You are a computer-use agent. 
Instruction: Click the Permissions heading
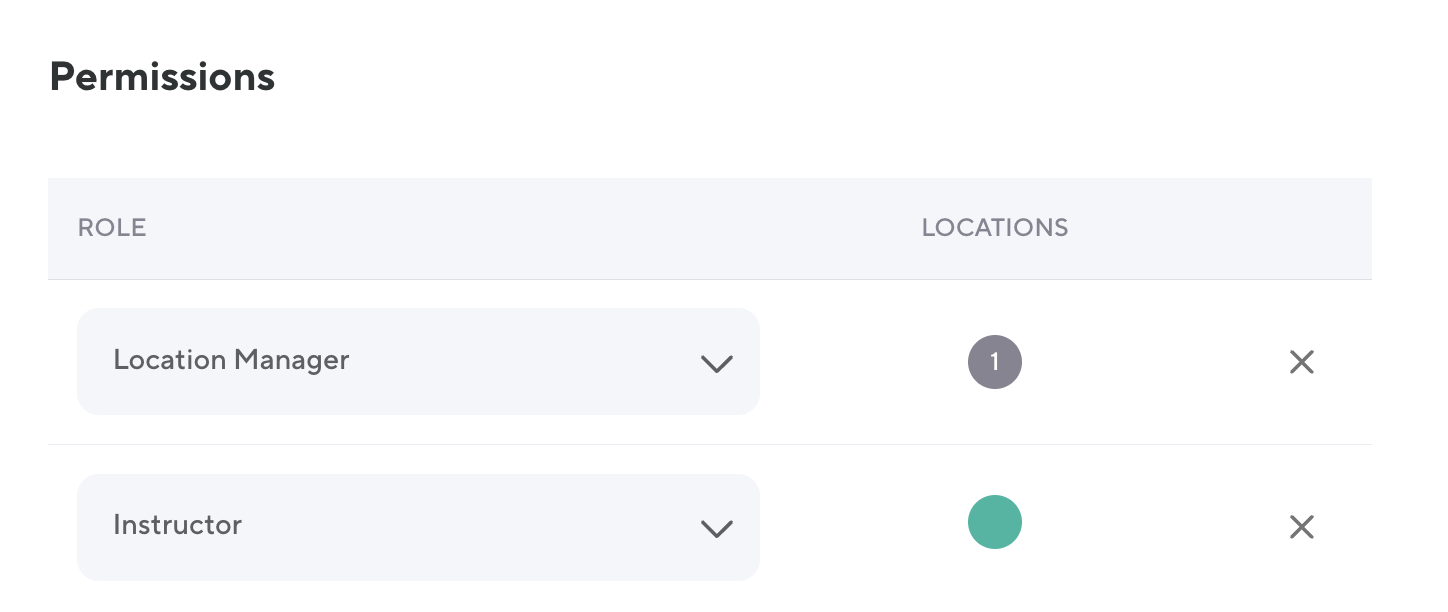[x=162, y=77]
